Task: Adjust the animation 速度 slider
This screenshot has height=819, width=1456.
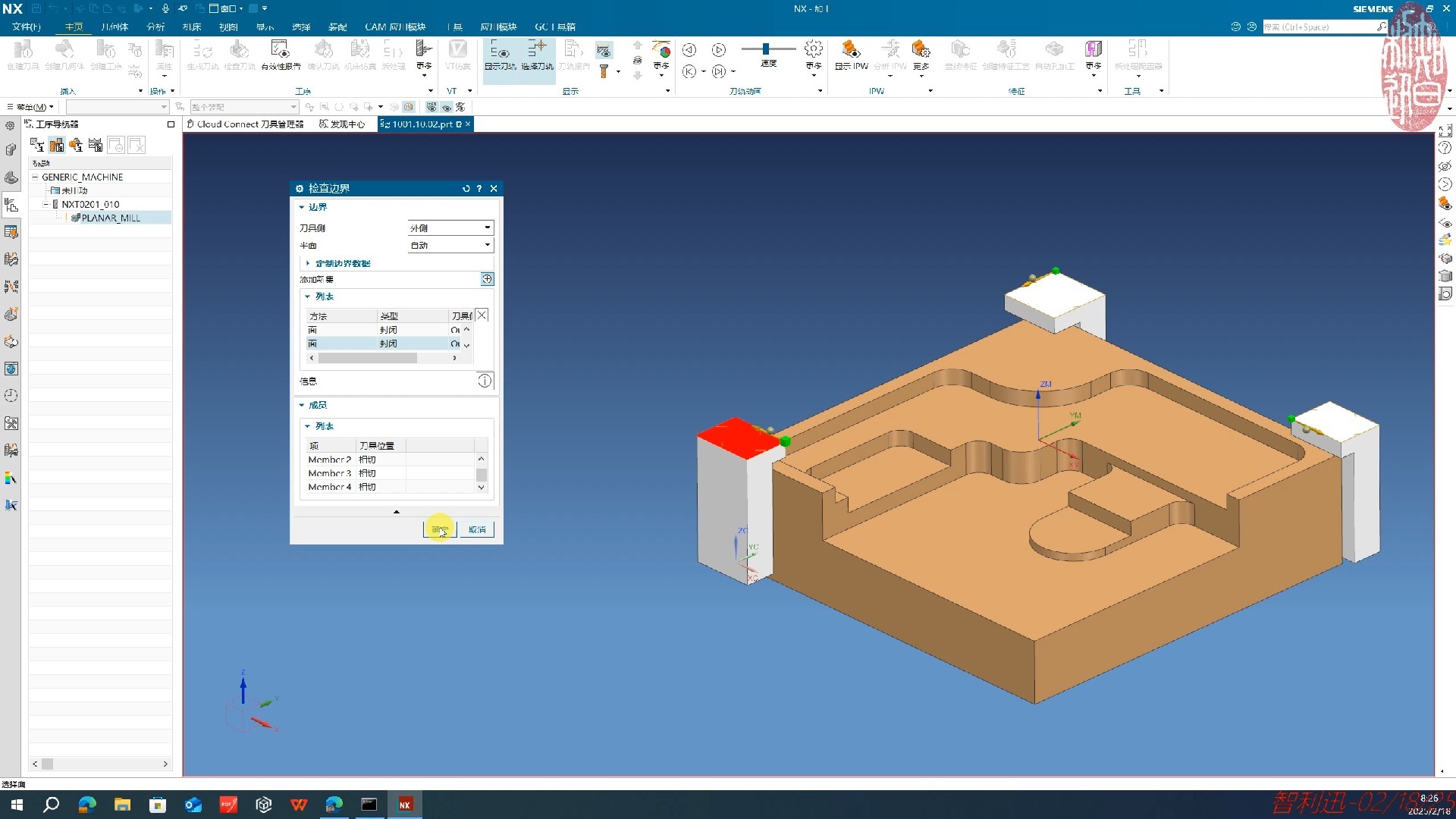Action: [x=766, y=49]
